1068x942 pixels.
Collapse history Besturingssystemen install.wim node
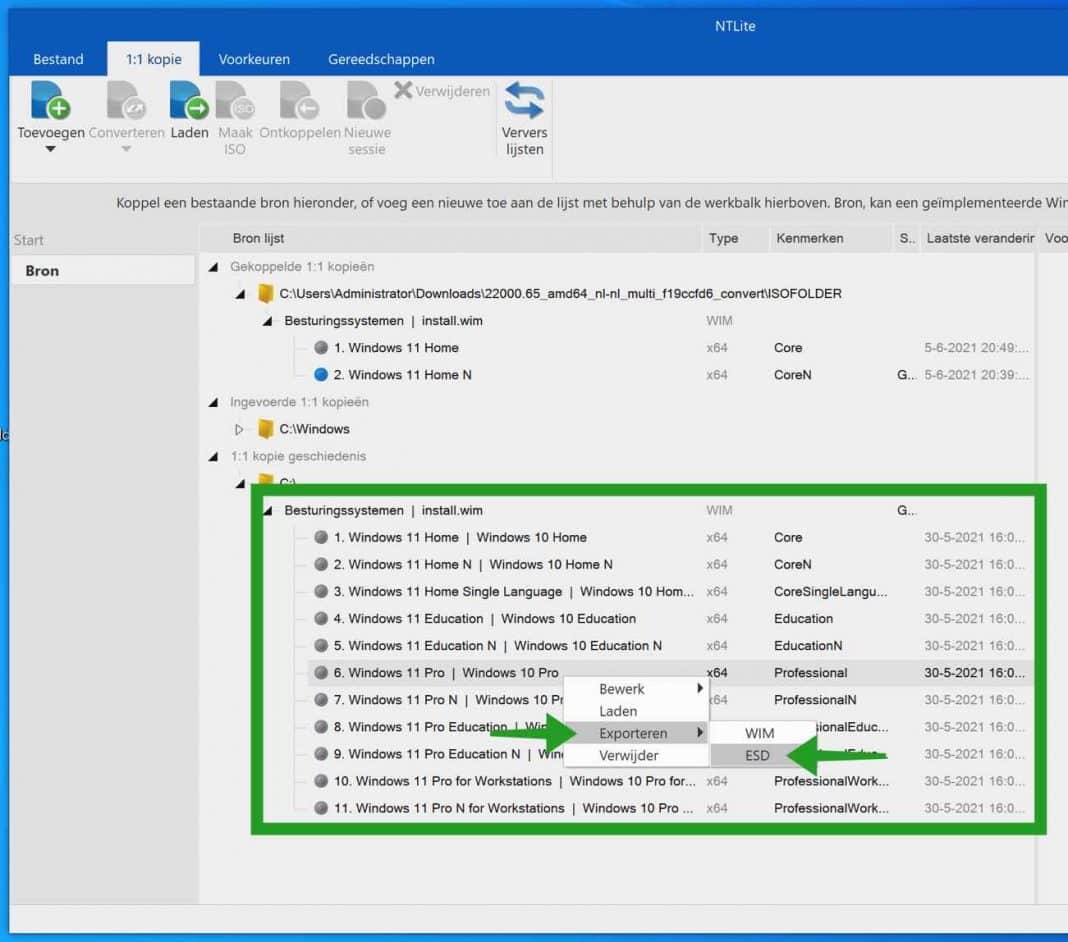(x=268, y=511)
